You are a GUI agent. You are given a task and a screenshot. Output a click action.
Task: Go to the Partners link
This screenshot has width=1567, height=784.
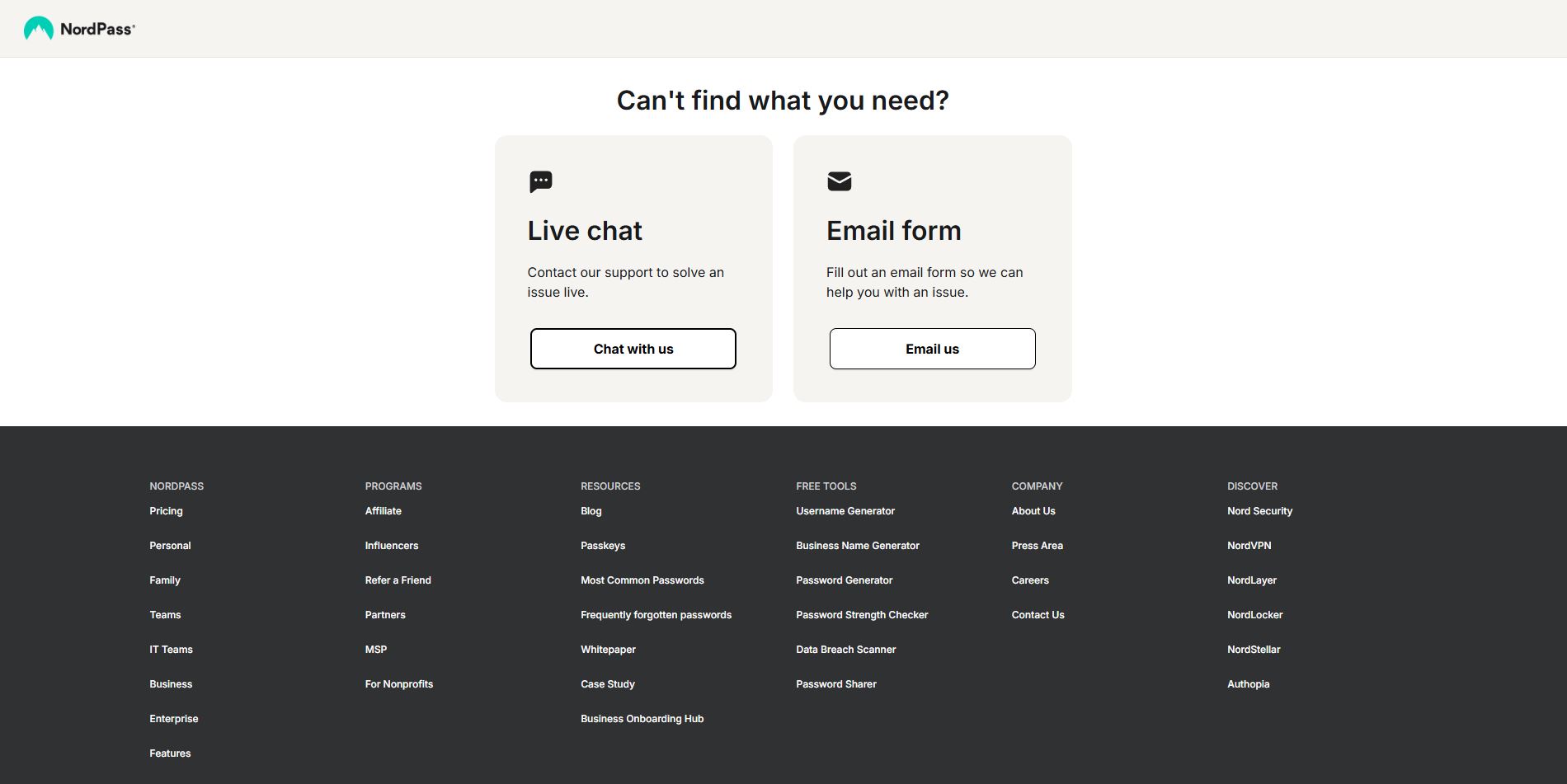[x=385, y=615]
